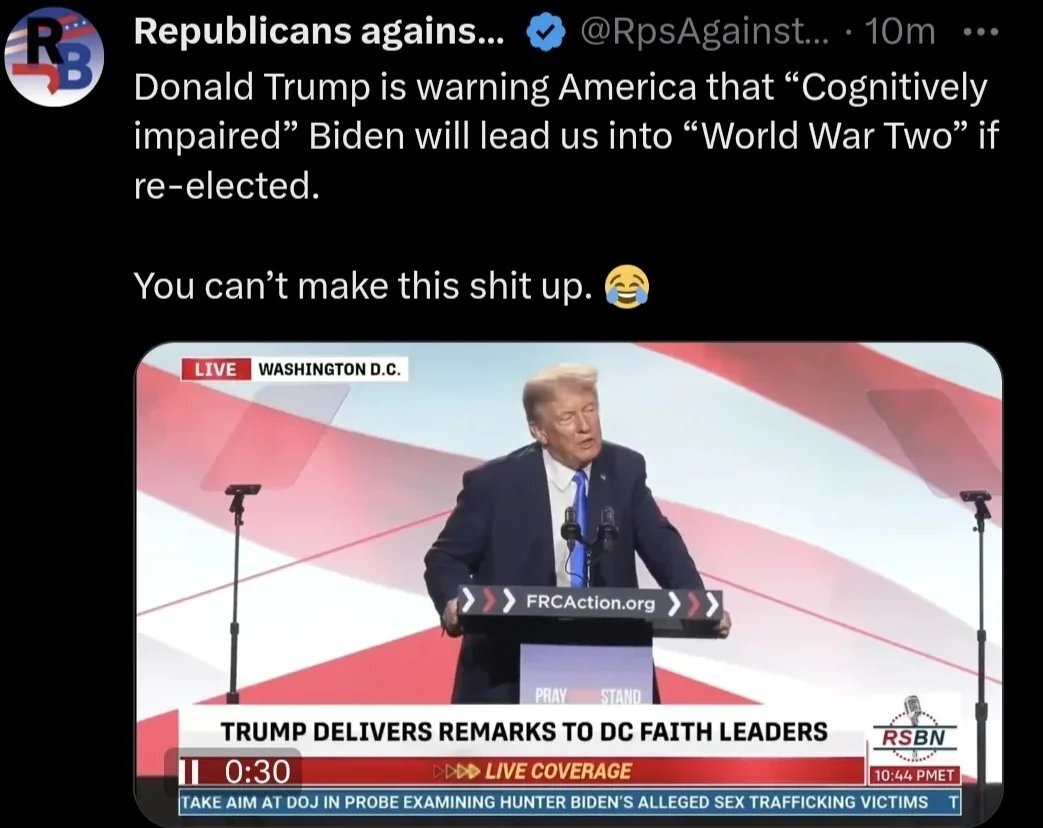
Task: Click the laughing crying emoji
Action: click(626, 287)
